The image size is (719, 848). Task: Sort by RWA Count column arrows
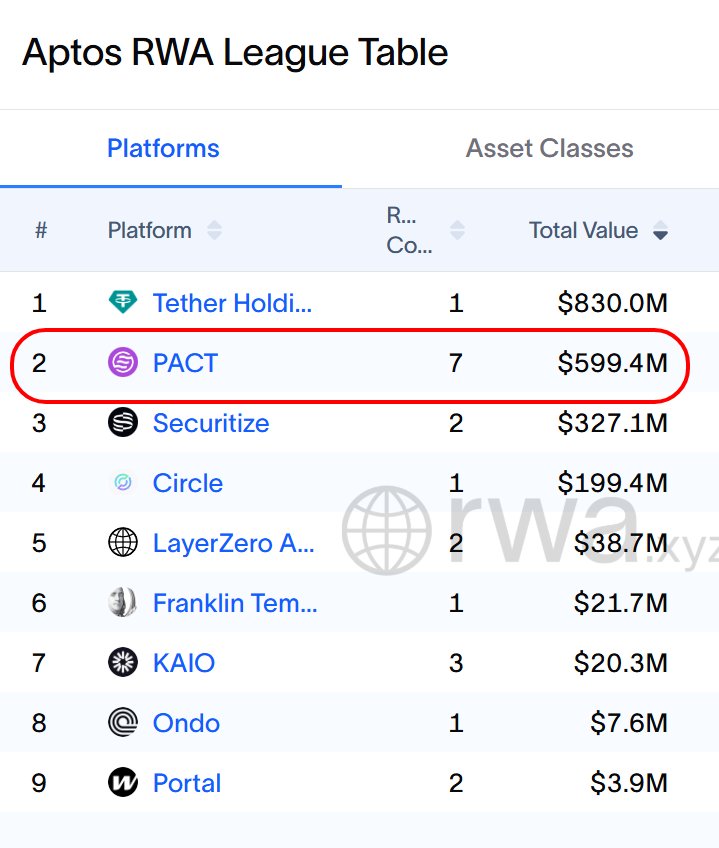457,231
